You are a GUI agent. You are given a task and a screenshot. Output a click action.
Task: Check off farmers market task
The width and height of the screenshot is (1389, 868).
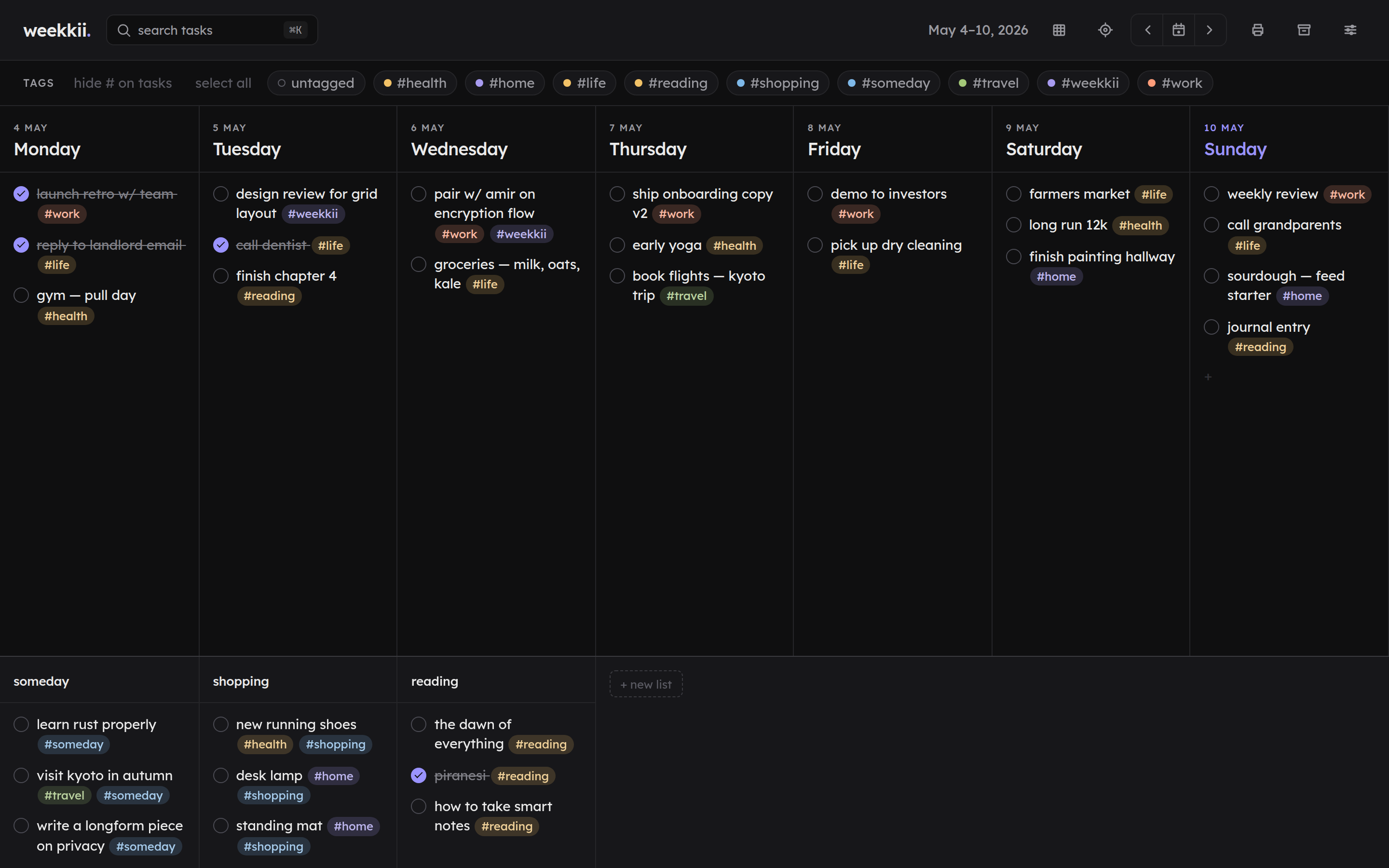pos(1014,194)
